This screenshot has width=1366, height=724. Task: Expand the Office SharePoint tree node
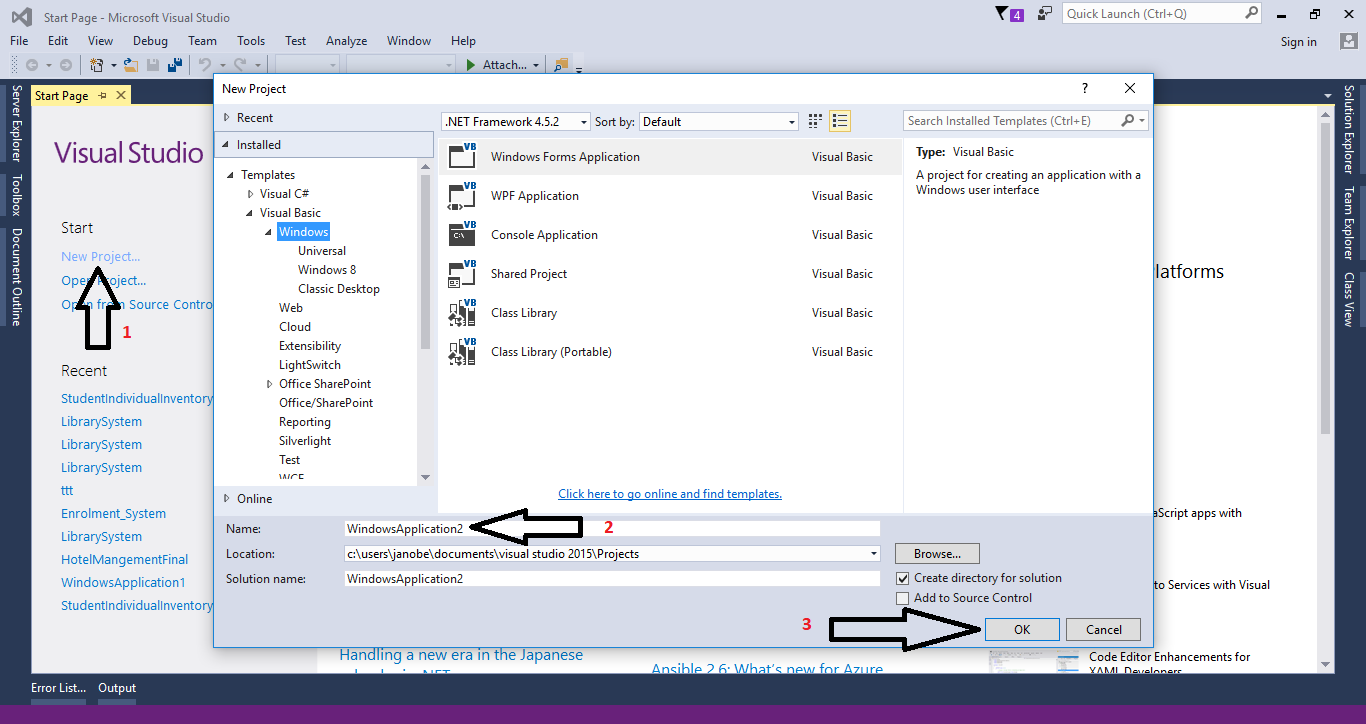[270, 384]
